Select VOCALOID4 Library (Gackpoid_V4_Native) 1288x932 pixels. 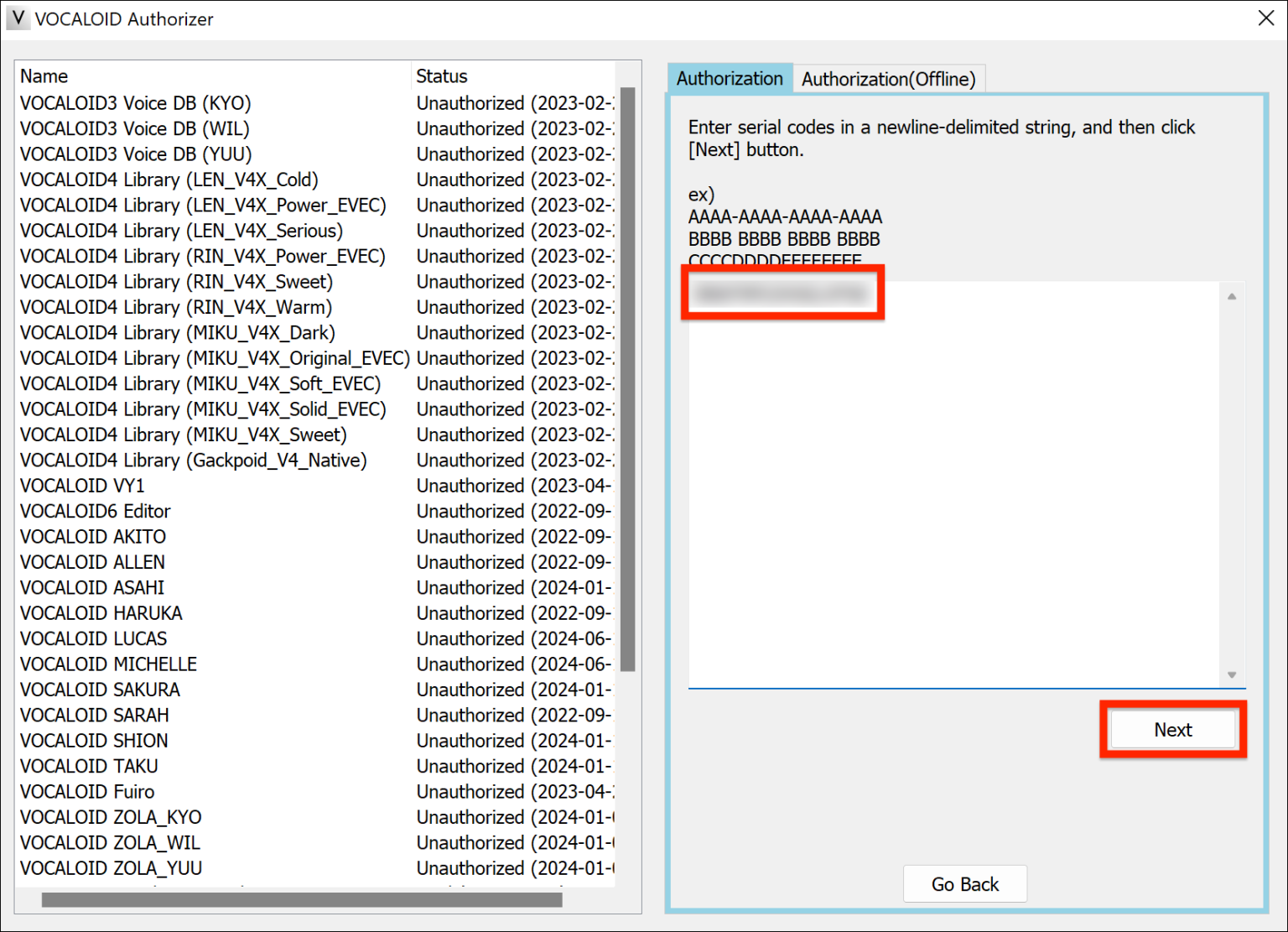click(x=193, y=460)
